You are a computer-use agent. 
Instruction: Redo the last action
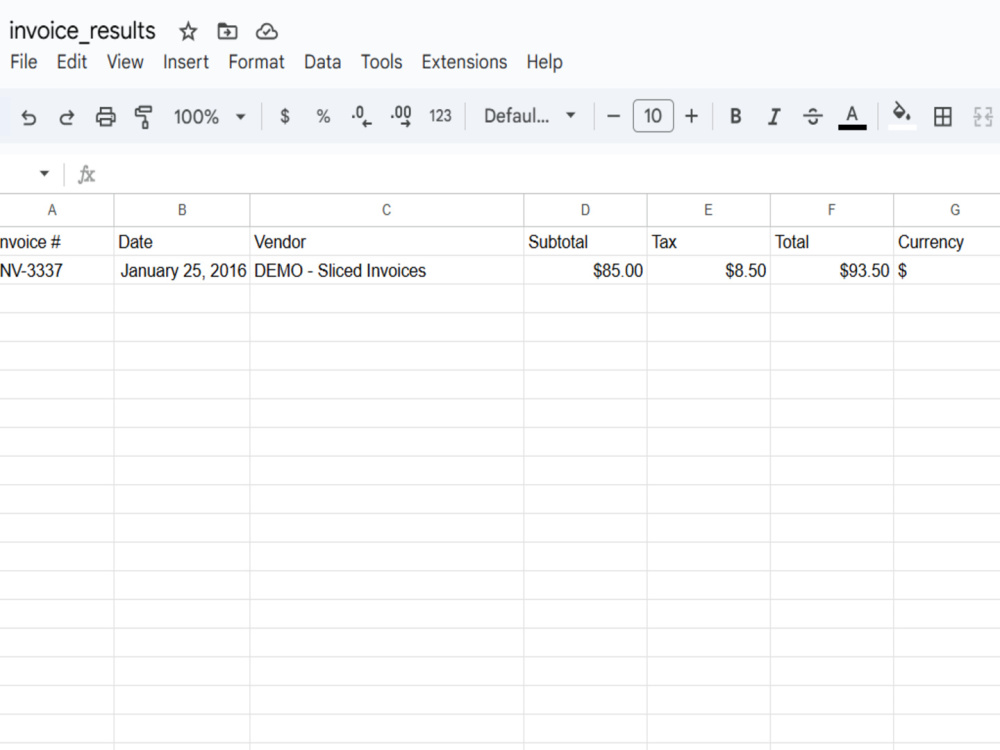point(66,117)
